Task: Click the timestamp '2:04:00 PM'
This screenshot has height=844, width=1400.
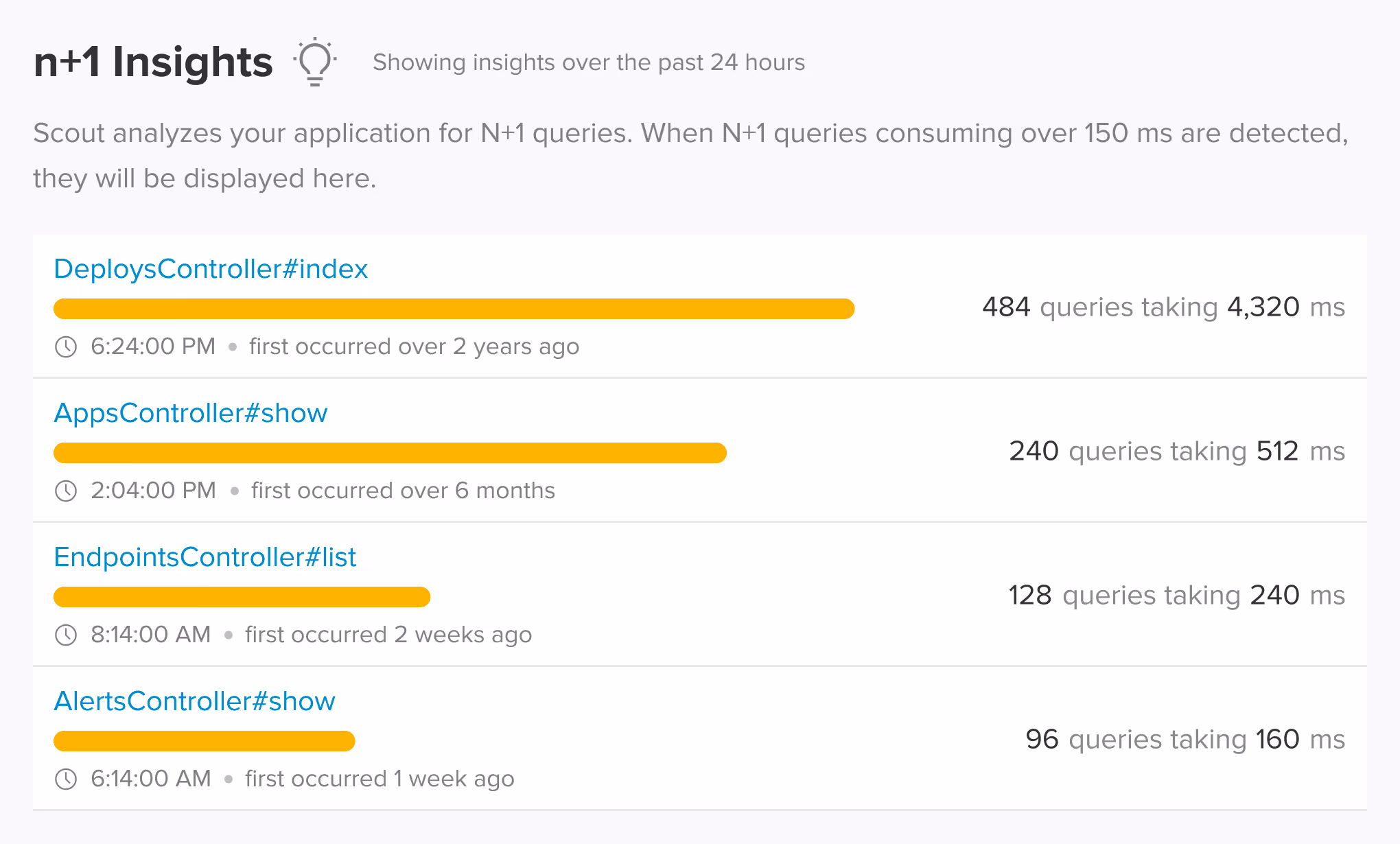Action: tap(152, 491)
